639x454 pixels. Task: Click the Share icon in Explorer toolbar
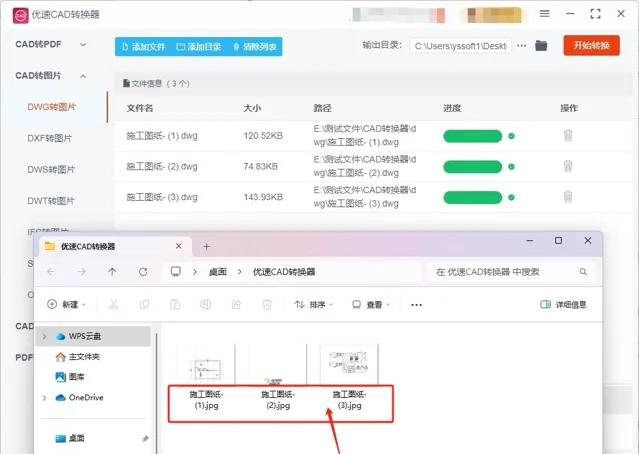pos(236,304)
